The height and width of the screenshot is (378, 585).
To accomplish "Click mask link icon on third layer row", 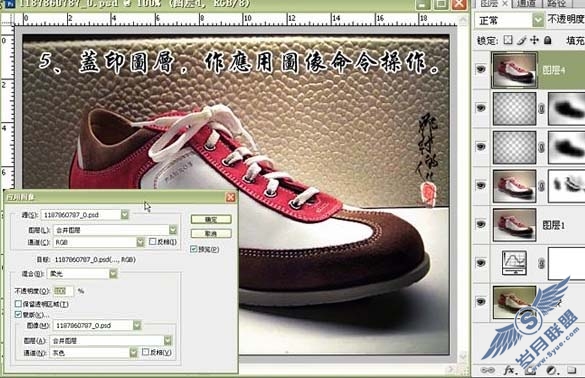I will tap(541, 147).
